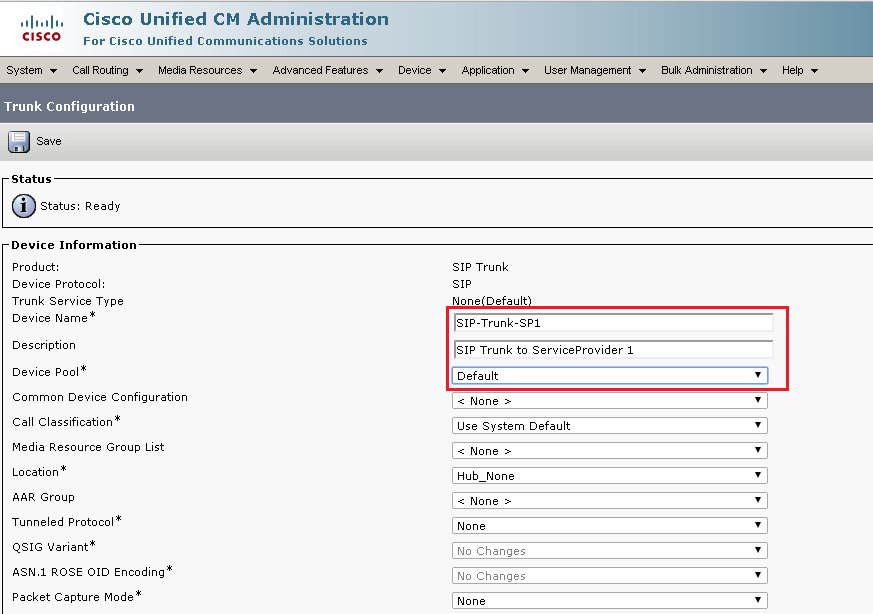Click the Description field containing ServiceProvider 1
The width and height of the screenshot is (873, 614).
[x=610, y=349]
